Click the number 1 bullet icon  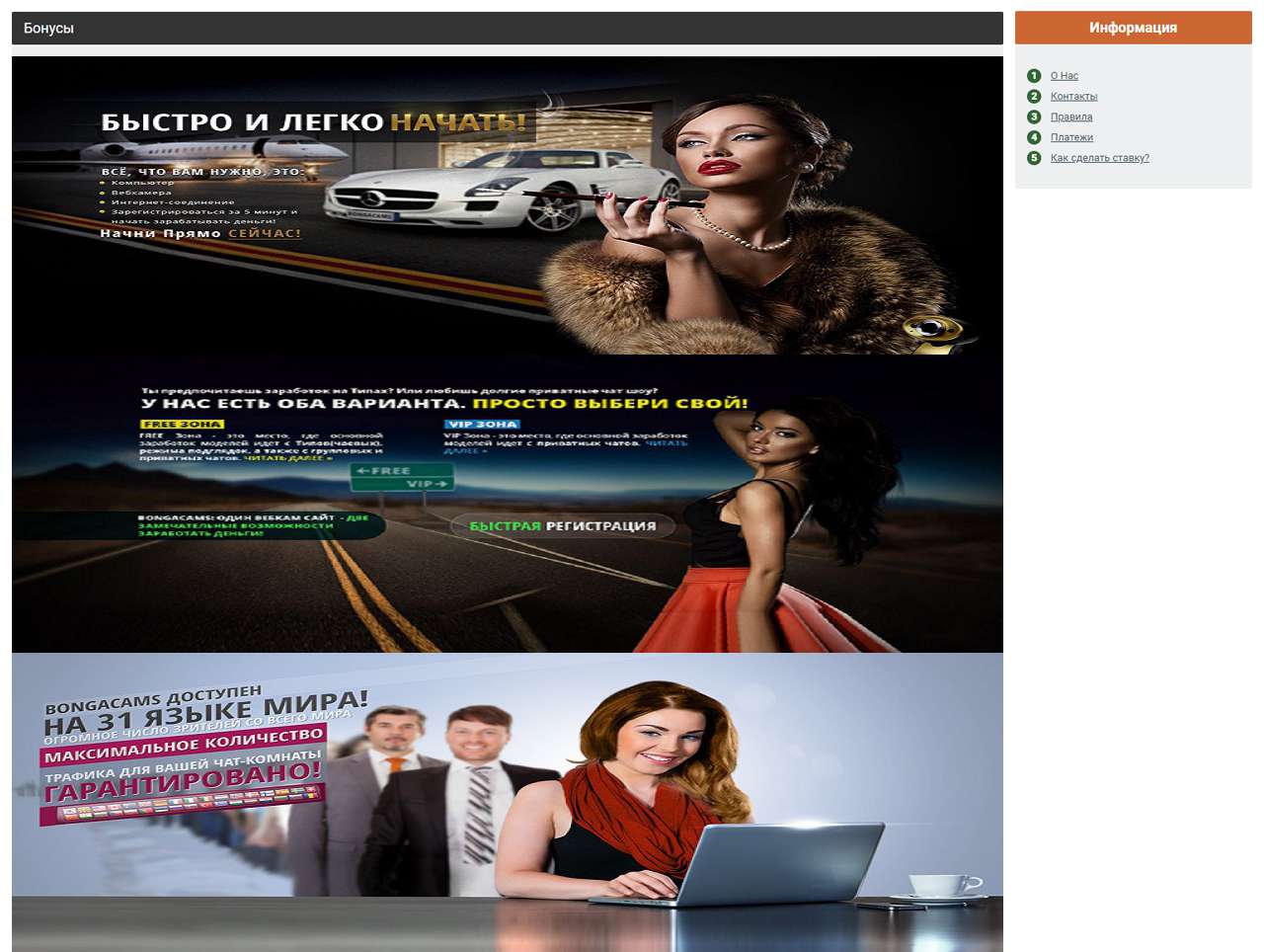tap(1034, 76)
